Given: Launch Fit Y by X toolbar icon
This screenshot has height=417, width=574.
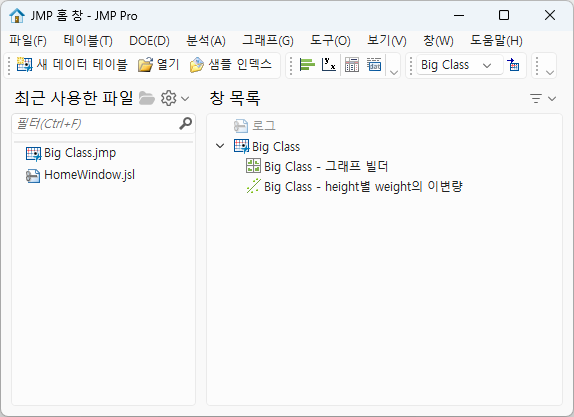Looking at the screenshot, I should [328, 64].
